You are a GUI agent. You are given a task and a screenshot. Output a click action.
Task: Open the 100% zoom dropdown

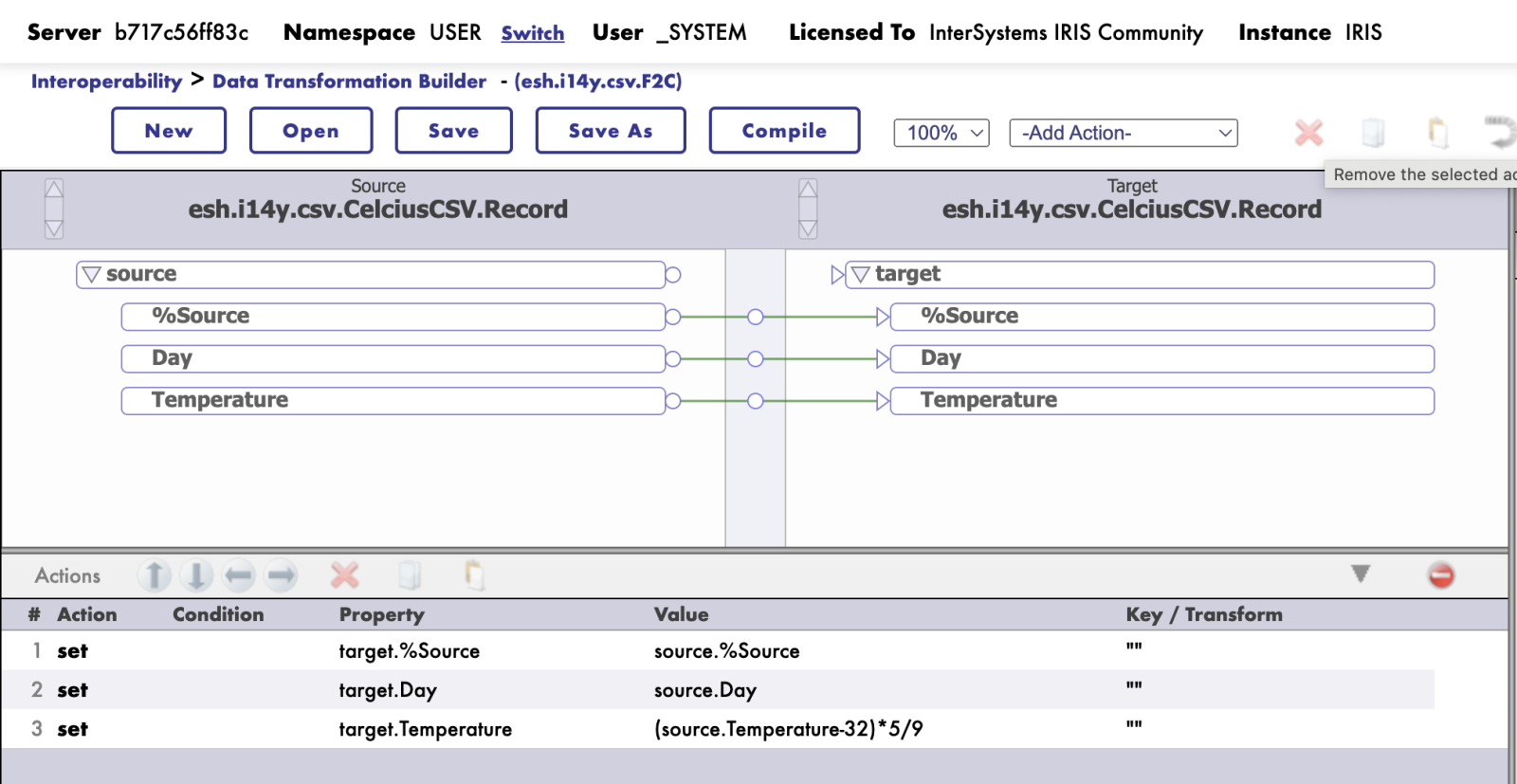[x=941, y=133]
